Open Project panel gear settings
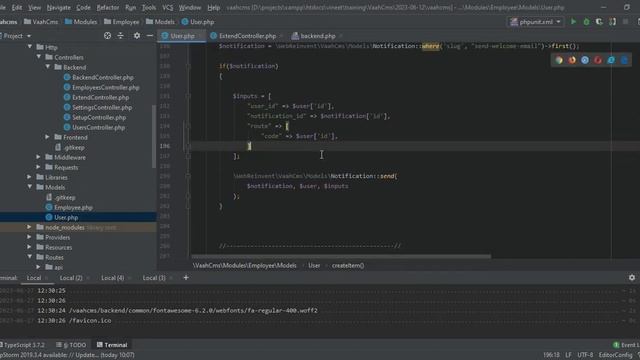The image size is (640, 360). 137,36
